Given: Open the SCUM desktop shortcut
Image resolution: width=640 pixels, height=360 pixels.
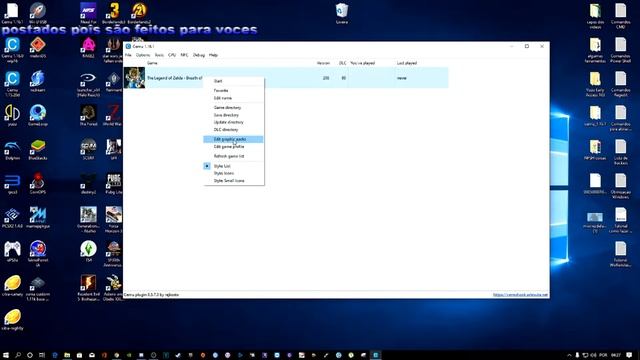Looking at the screenshot, I should [x=88, y=149].
